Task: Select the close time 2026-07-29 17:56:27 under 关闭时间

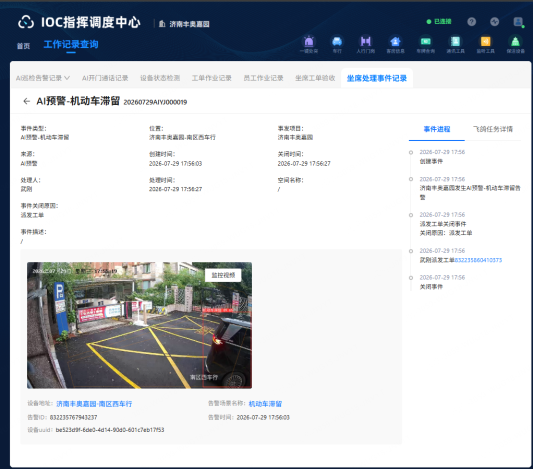Action: 304,163
